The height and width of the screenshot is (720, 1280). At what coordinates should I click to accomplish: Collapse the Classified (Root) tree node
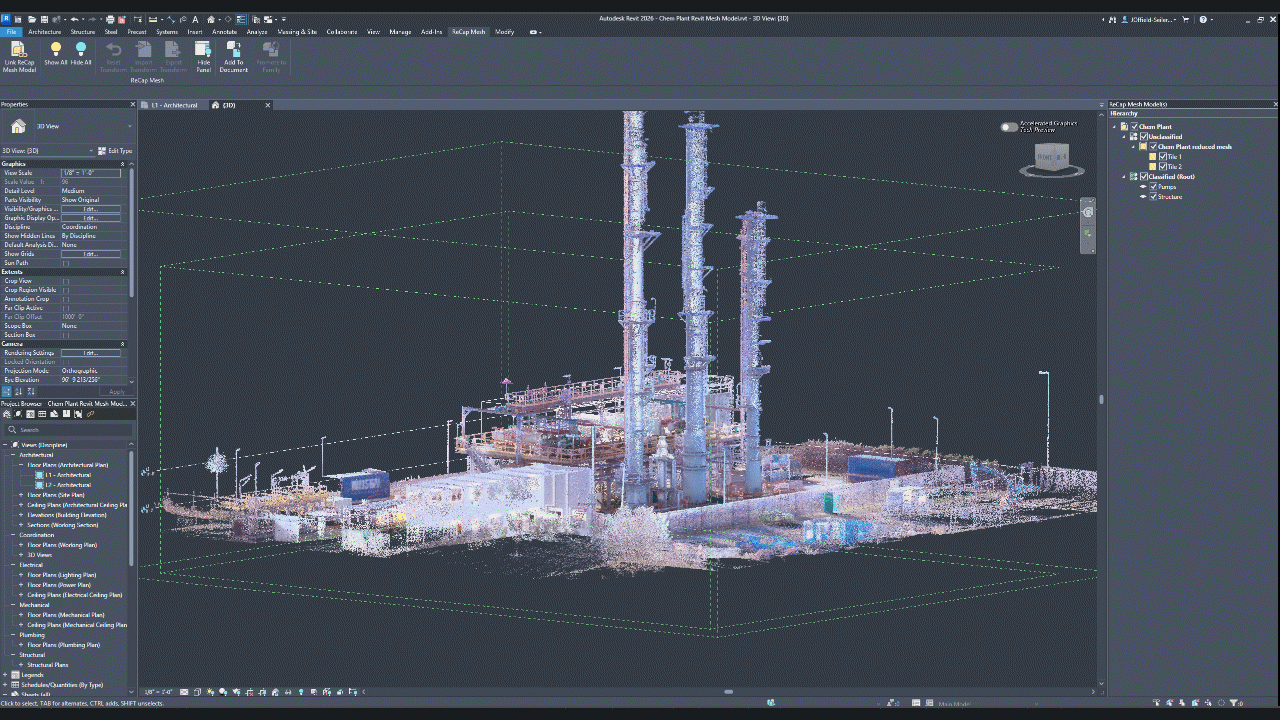1124,177
